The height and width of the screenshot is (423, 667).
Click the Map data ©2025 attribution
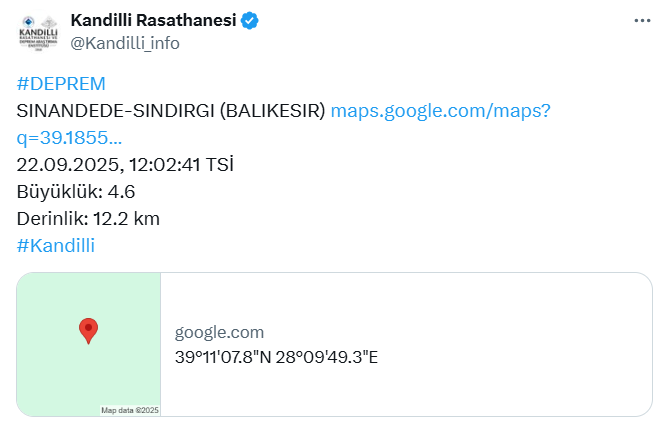(x=130, y=410)
